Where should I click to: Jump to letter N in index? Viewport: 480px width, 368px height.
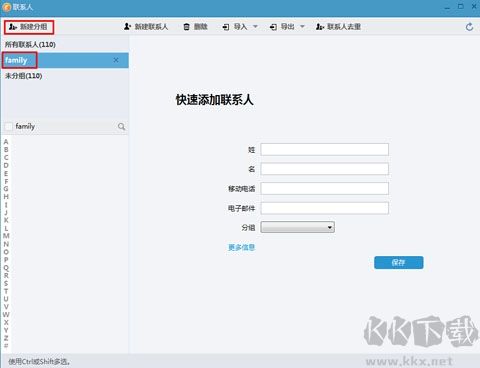click(6, 244)
